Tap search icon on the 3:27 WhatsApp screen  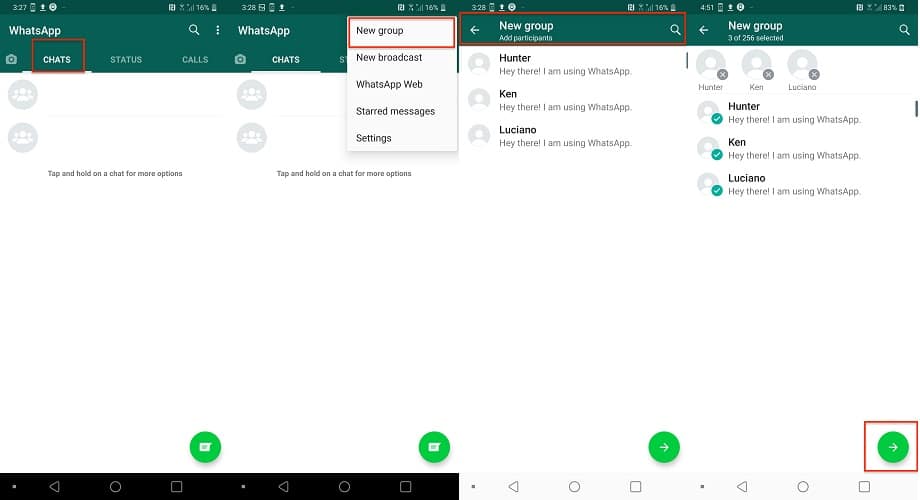tap(194, 30)
